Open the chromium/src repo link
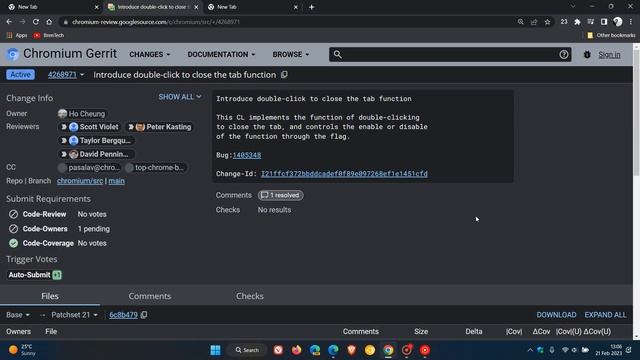The height and width of the screenshot is (360, 640). (80, 181)
